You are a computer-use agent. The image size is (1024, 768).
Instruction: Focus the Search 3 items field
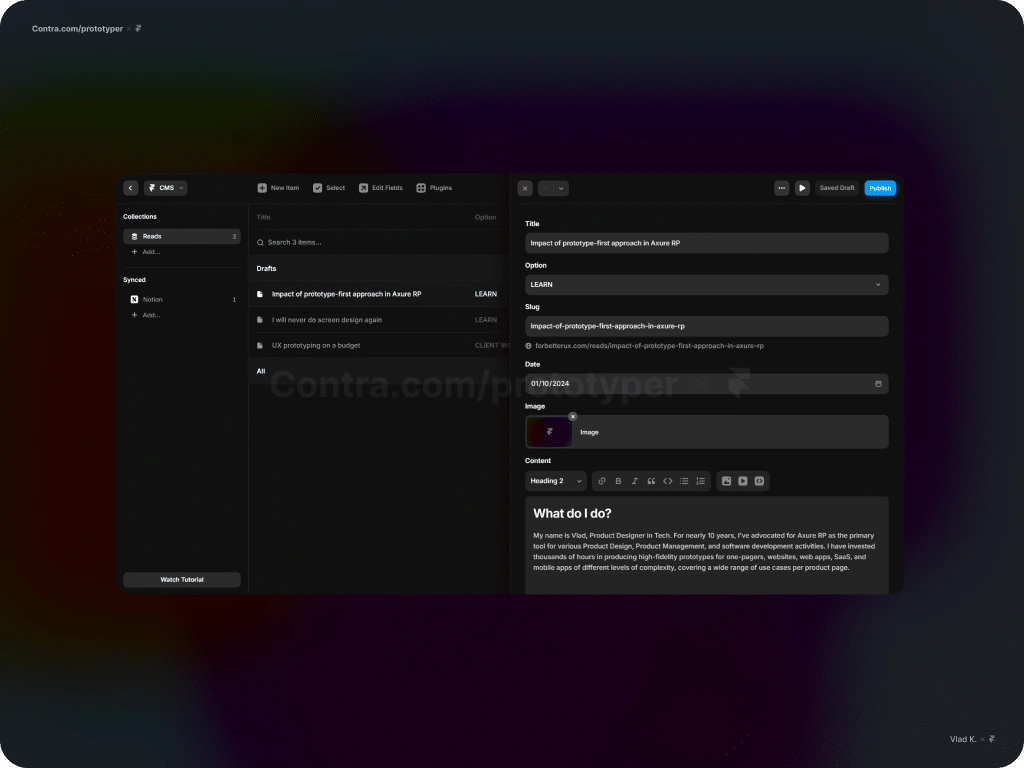(379, 242)
